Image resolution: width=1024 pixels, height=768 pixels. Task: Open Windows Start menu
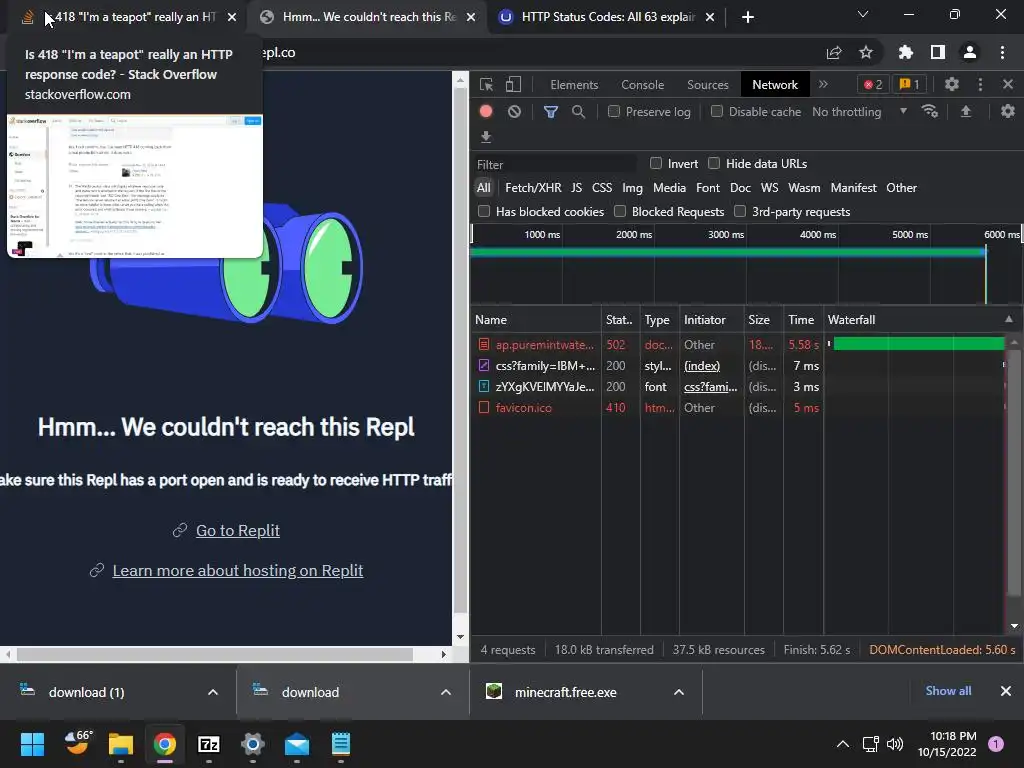tap(32, 744)
